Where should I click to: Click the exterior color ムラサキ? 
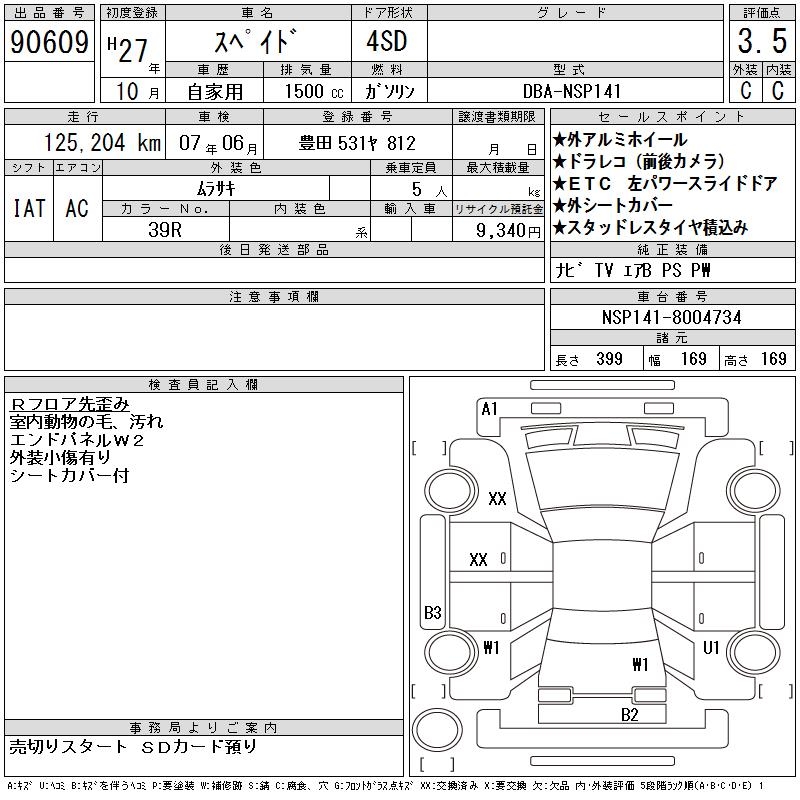click(x=216, y=189)
